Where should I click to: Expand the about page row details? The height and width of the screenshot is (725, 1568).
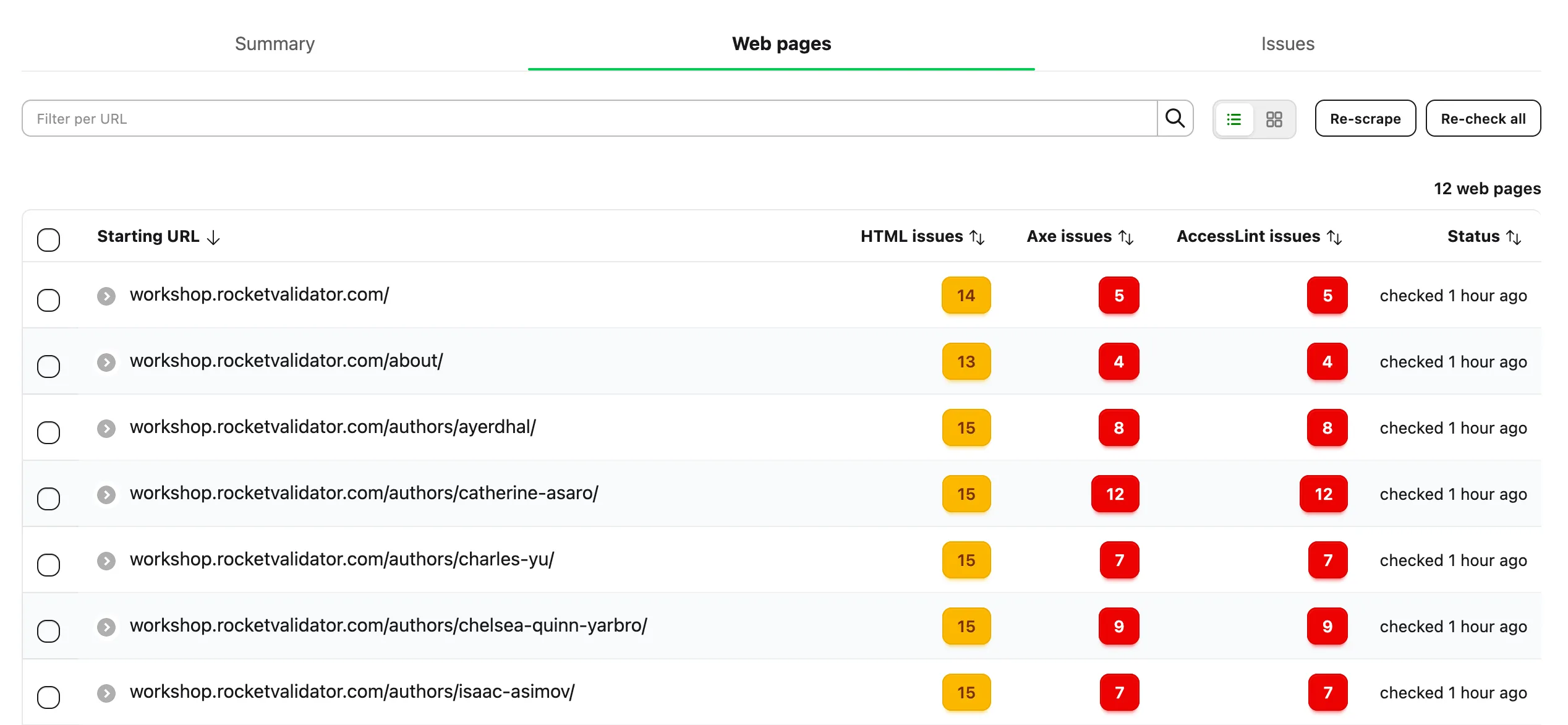tap(106, 362)
